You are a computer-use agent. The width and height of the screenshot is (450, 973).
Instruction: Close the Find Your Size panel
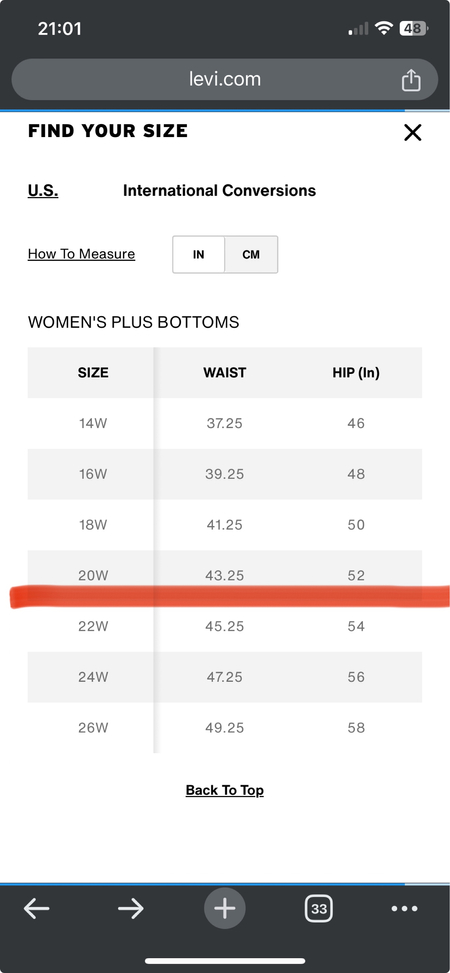tap(412, 132)
